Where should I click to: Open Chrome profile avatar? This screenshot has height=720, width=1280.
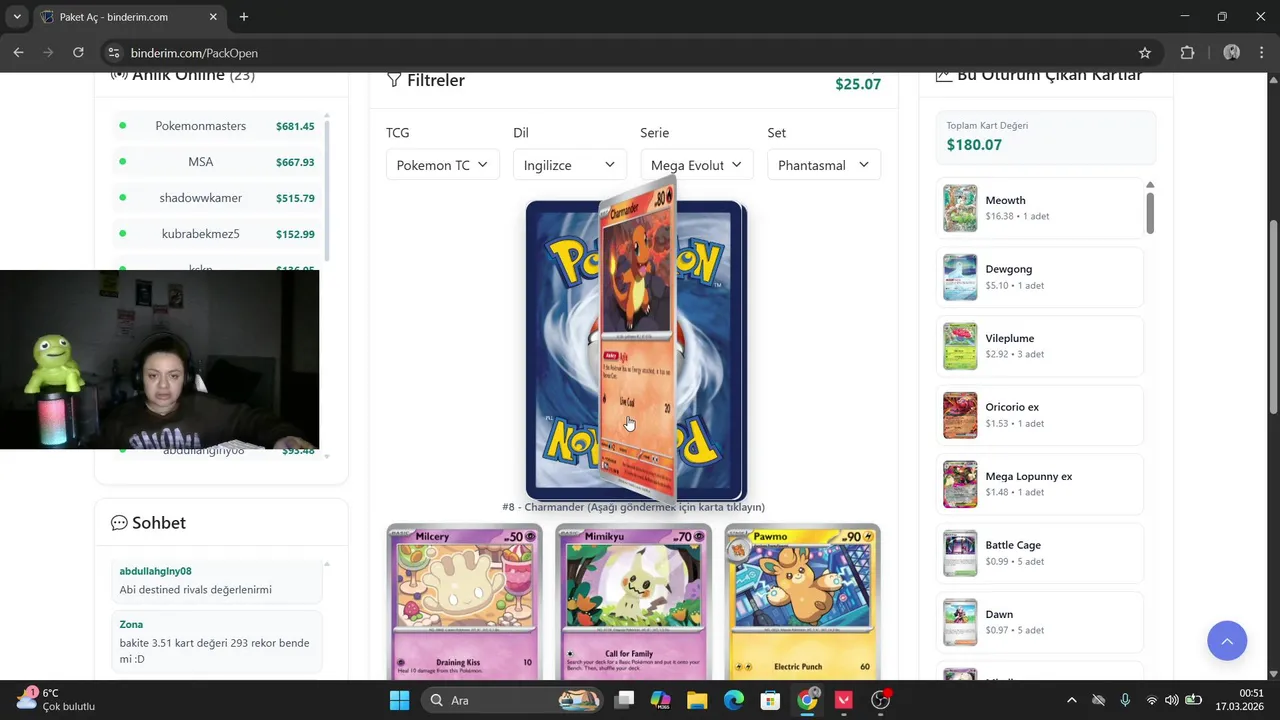[x=1232, y=53]
